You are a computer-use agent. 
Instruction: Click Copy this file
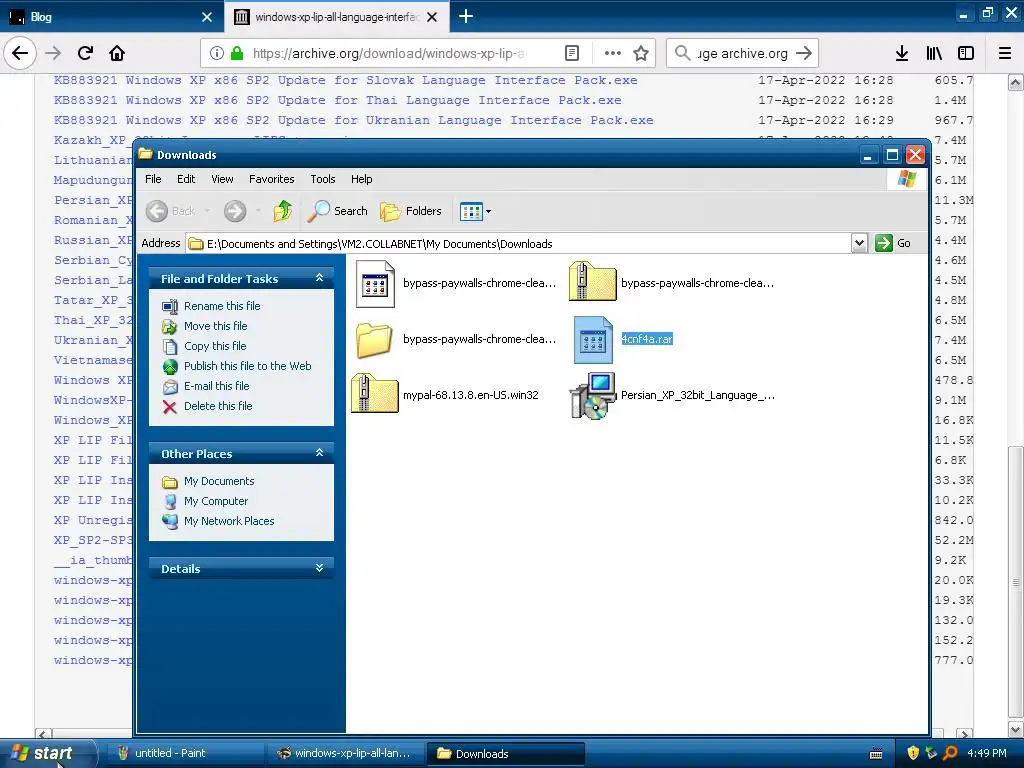[x=215, y=346]
